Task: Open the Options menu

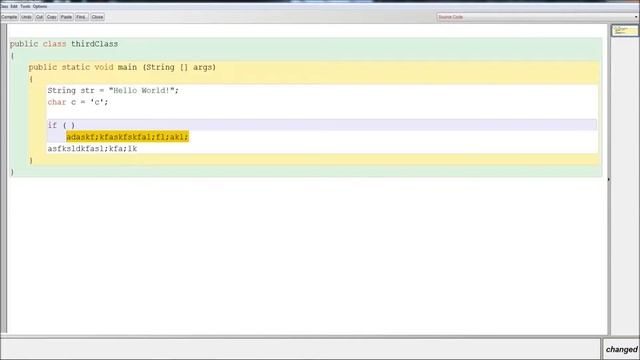Action: tap(40, 7)
